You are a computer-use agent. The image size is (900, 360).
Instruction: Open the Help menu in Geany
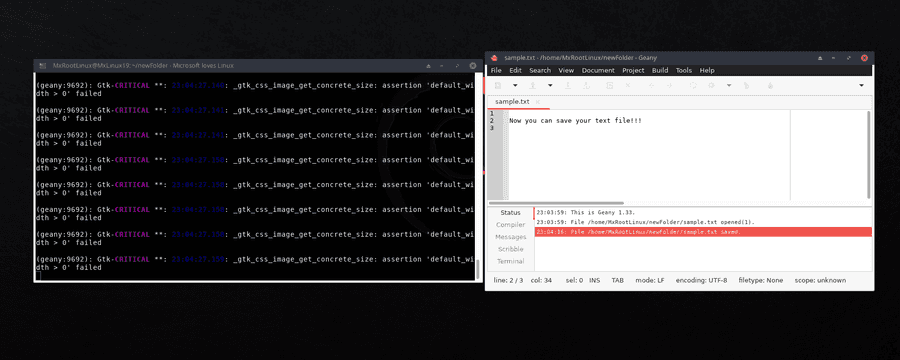[x=707, y=70]
